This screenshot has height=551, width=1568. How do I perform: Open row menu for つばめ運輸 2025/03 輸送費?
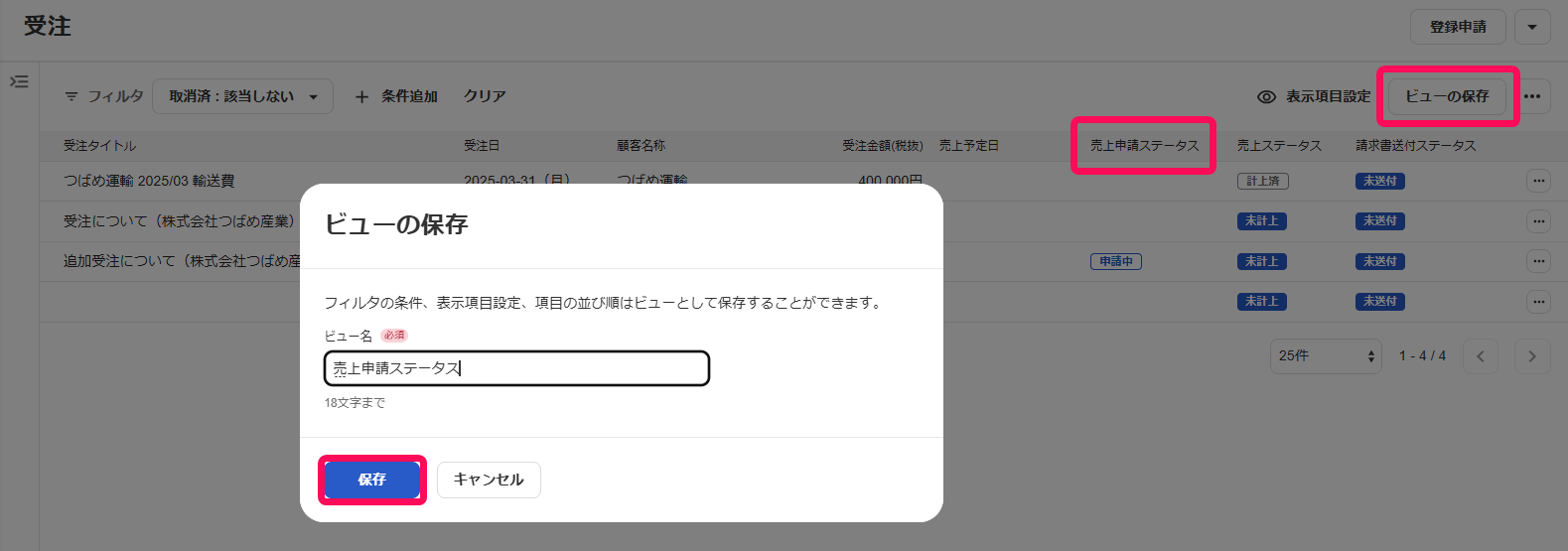[x=1538, y=181]
